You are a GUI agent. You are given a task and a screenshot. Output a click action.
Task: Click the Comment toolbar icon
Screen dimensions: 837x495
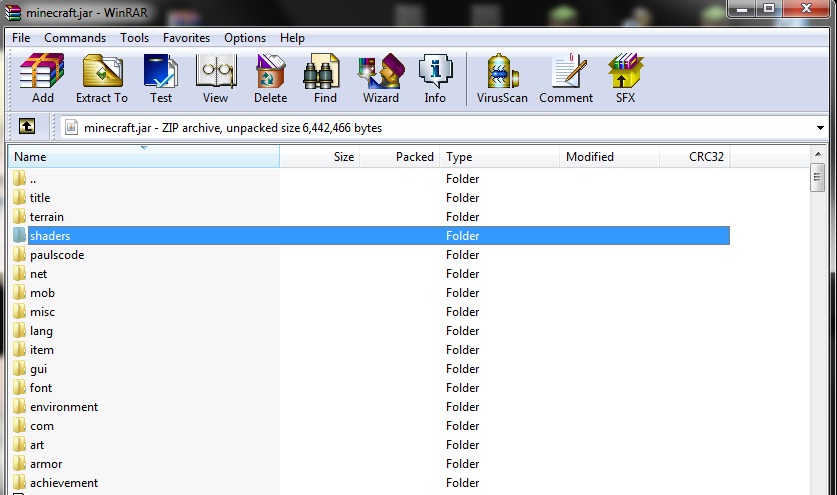point(569,71)
